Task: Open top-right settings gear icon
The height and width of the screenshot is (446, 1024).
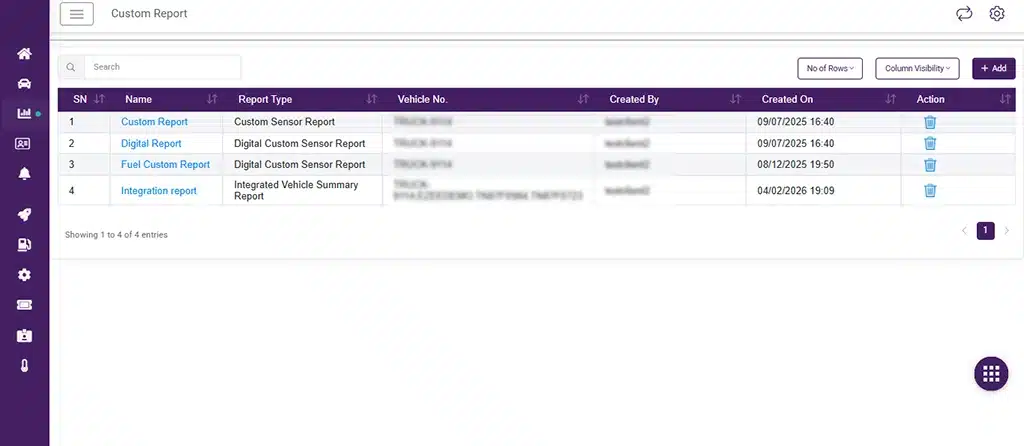Action: click(997, 14)
